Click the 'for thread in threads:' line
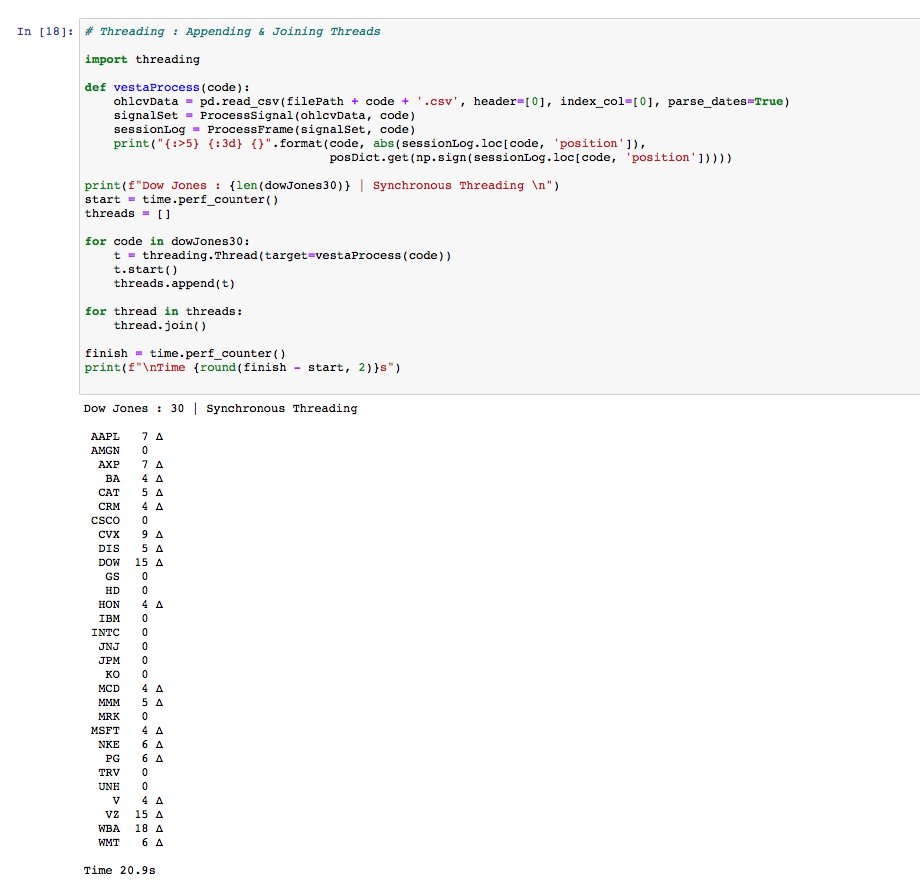920x892 pixels. tap(164, 312)
